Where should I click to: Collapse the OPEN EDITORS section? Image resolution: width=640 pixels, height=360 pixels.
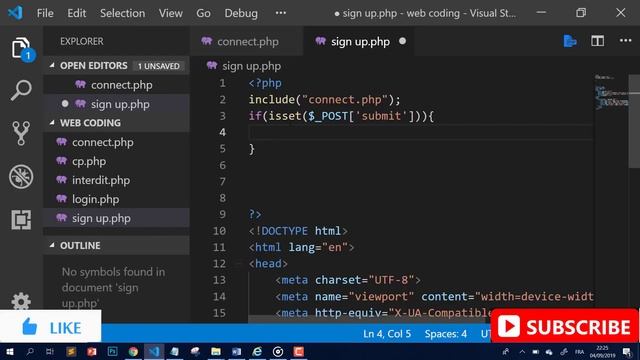pos(52,65)
